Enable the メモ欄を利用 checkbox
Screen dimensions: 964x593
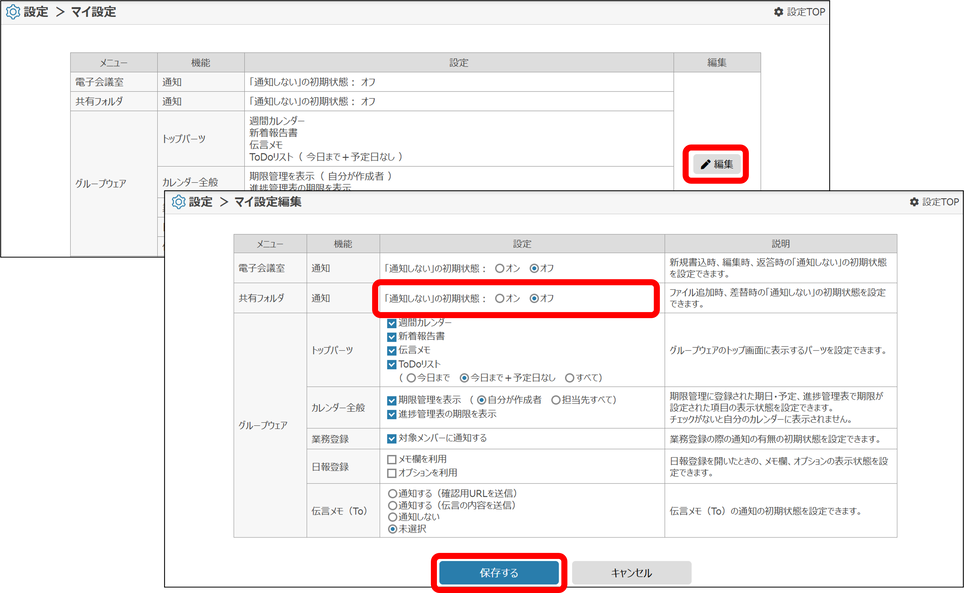pyautogui.click(x=392, y=460)
